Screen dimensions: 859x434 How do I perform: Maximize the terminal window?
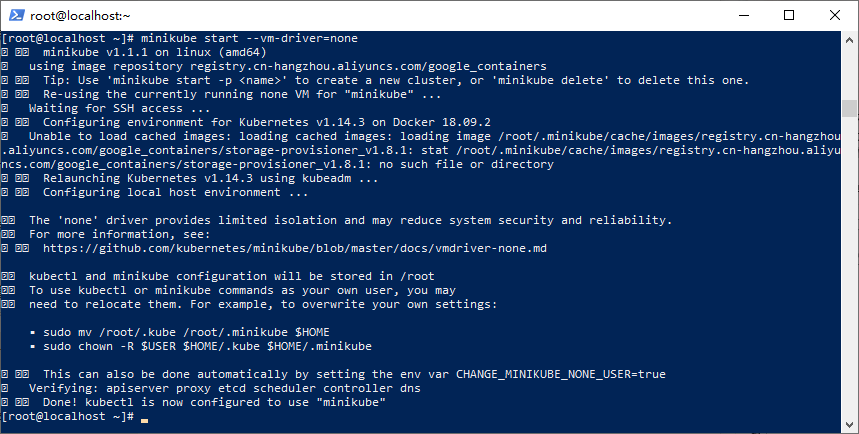click(x=788, y=15)
